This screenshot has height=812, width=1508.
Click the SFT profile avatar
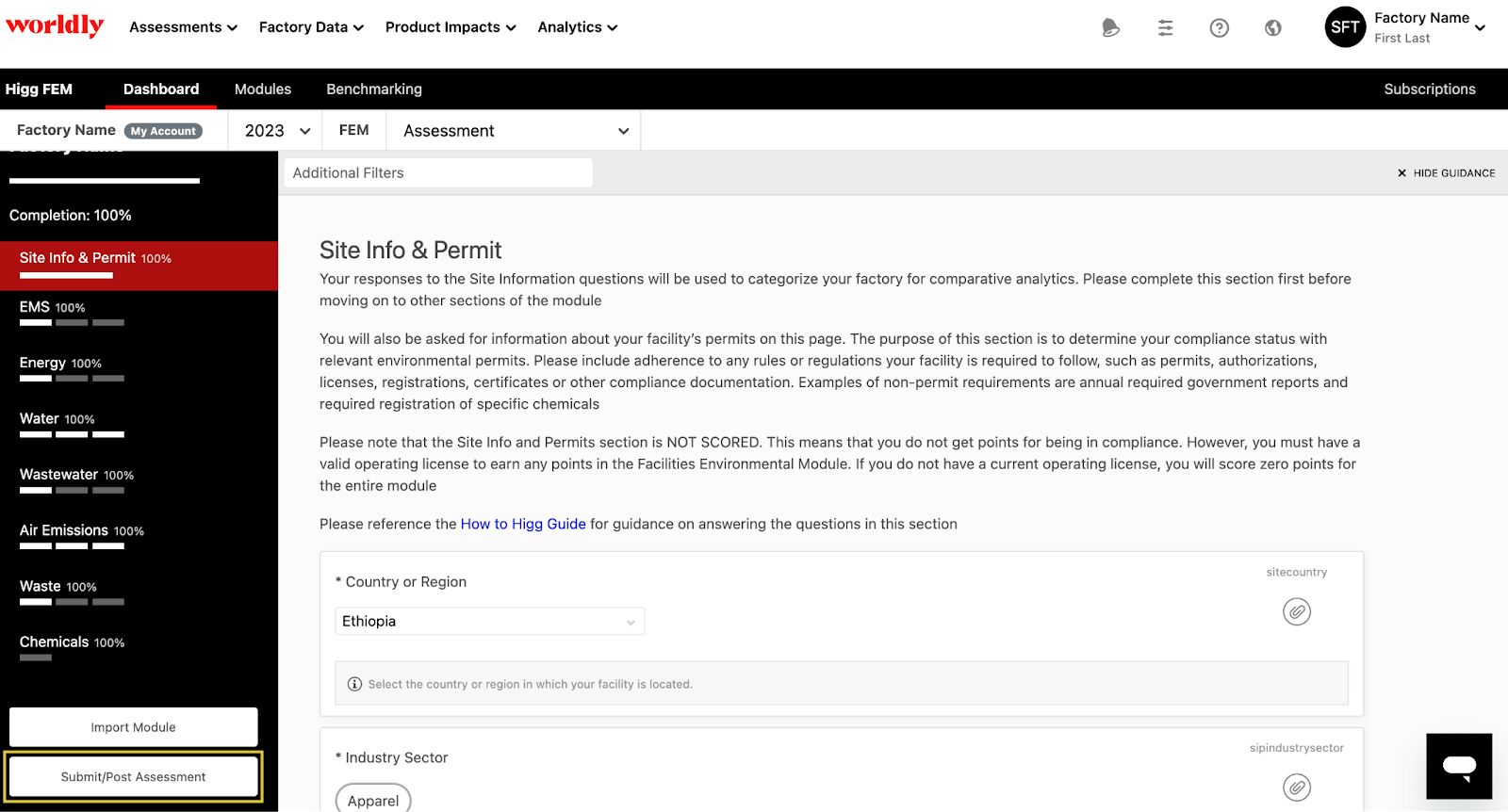1345,27
